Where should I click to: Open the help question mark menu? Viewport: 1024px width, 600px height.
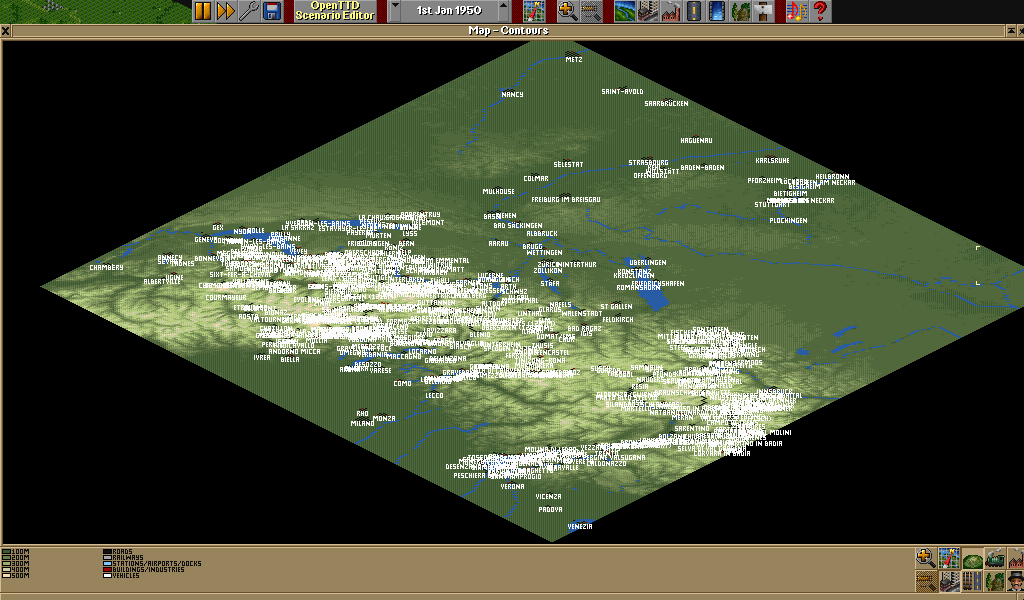(x=820, y=11)
